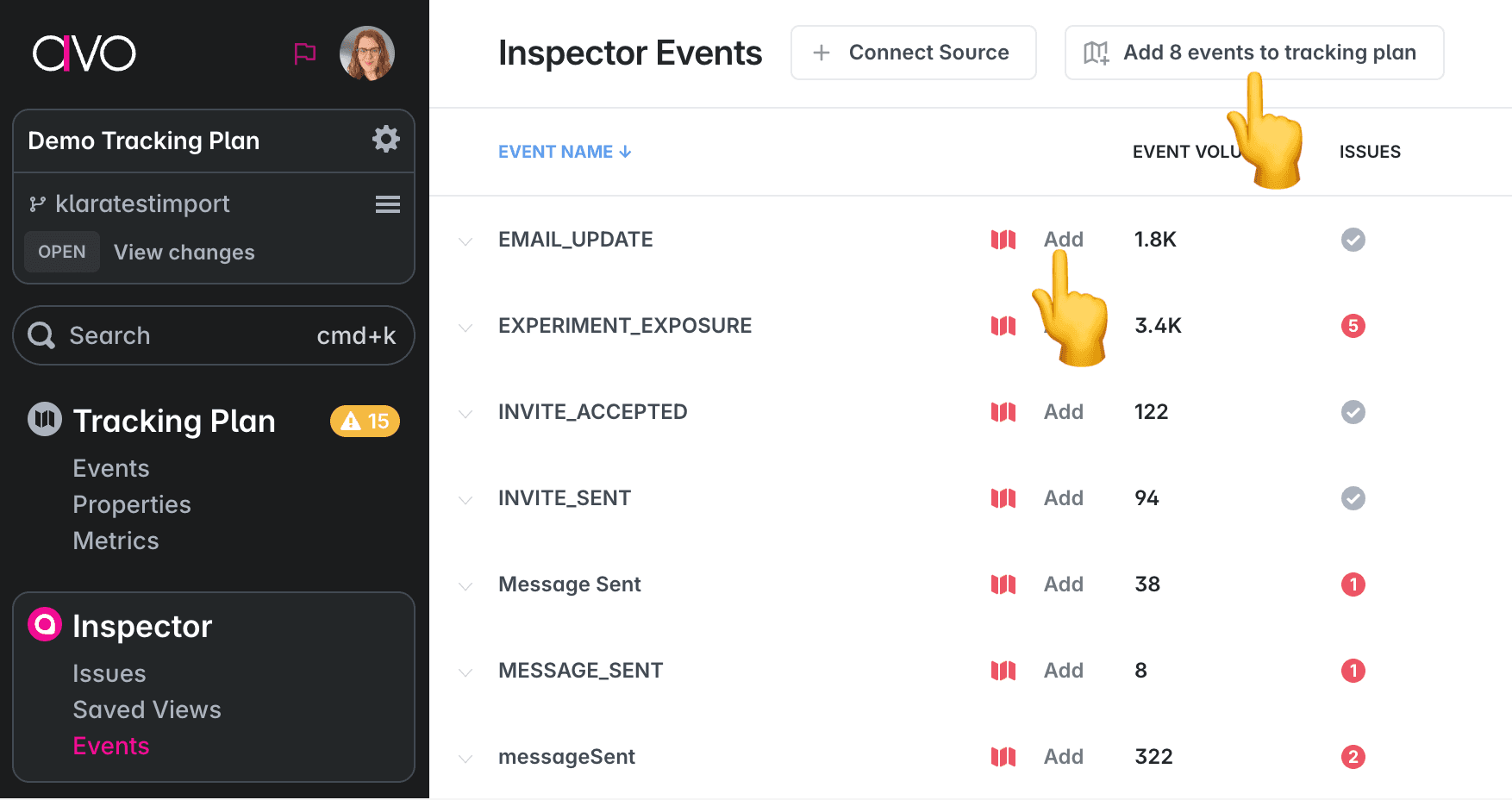This screenshot has height=800, width=1512.
Task: Click the warning badge showing 15
Action: pos(364,421)
